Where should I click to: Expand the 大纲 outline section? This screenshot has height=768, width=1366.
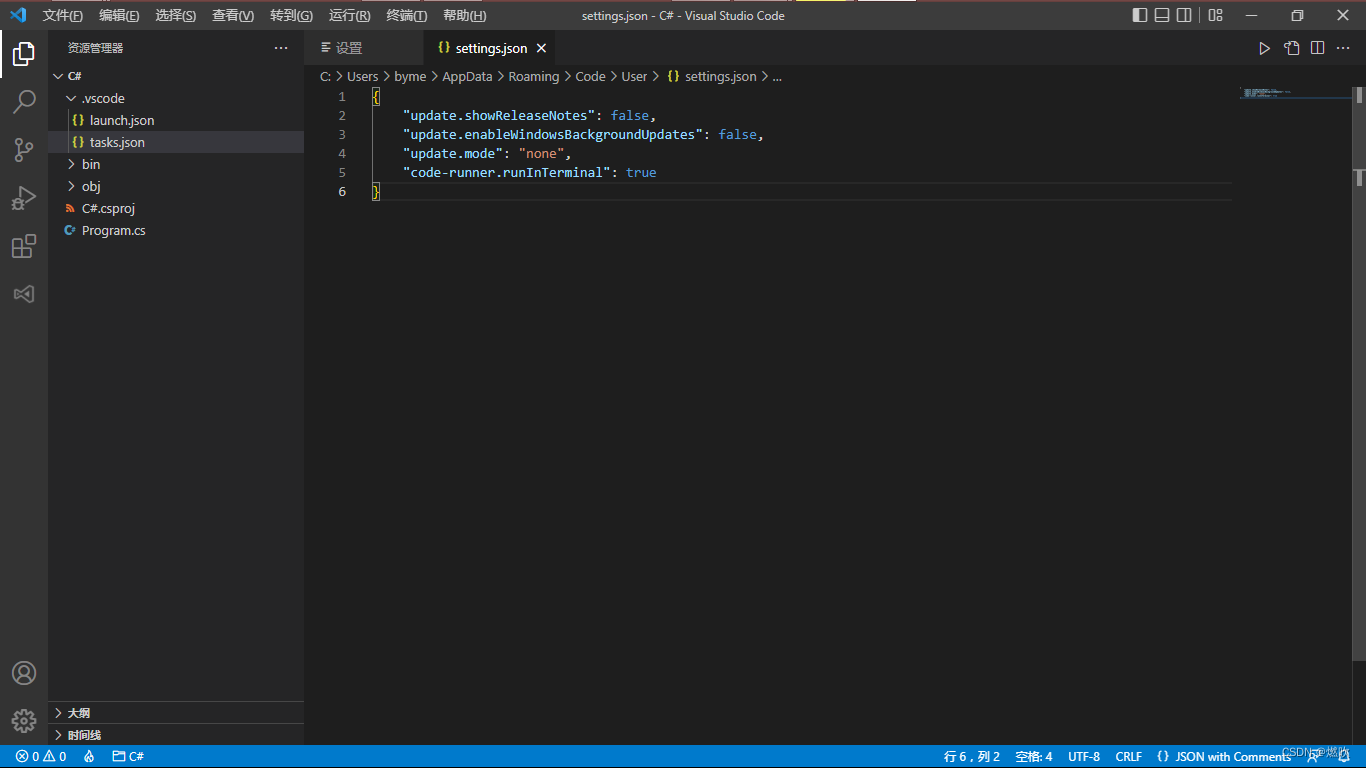176,713
